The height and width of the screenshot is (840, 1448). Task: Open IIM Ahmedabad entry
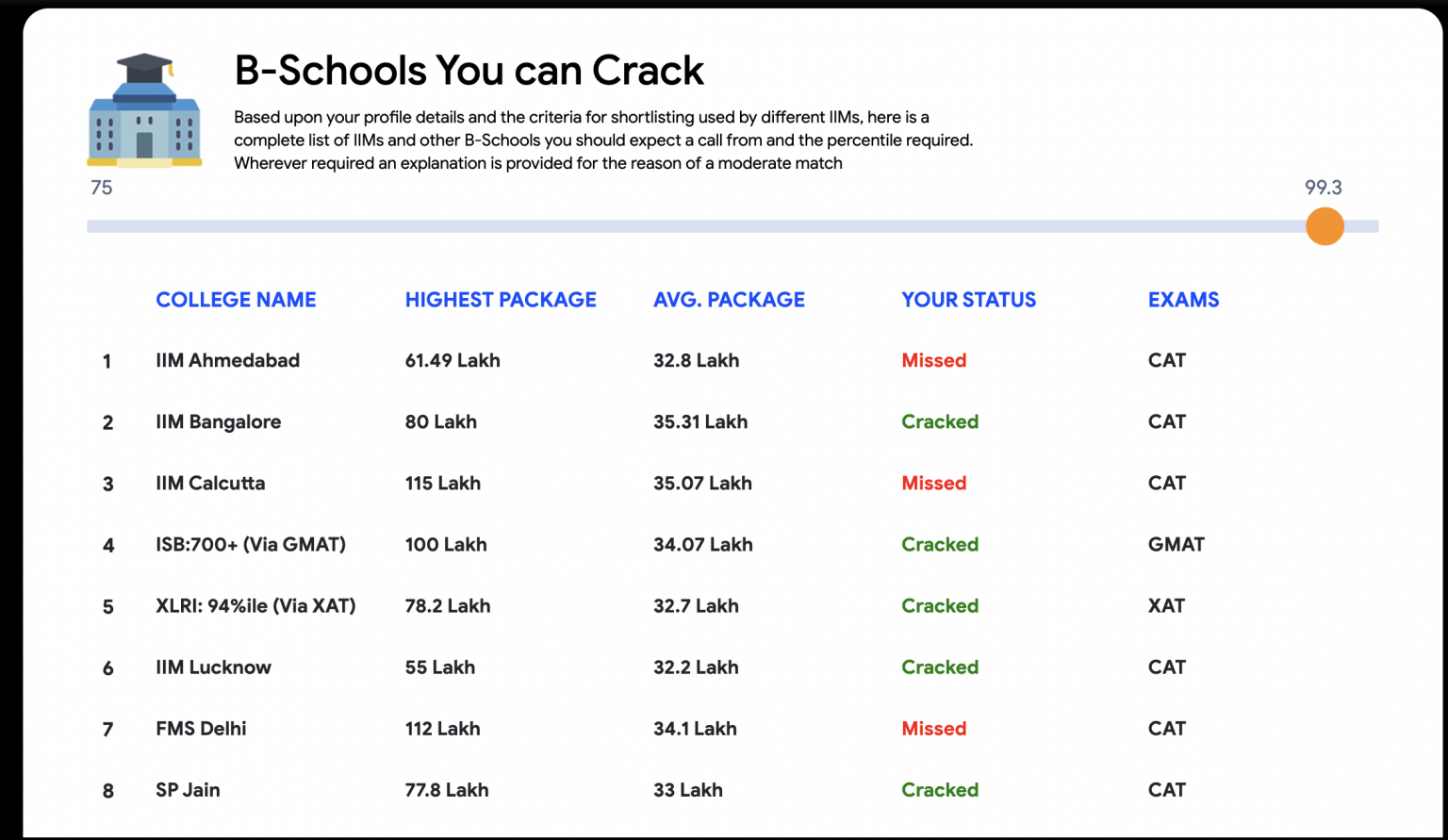[228, 360]
